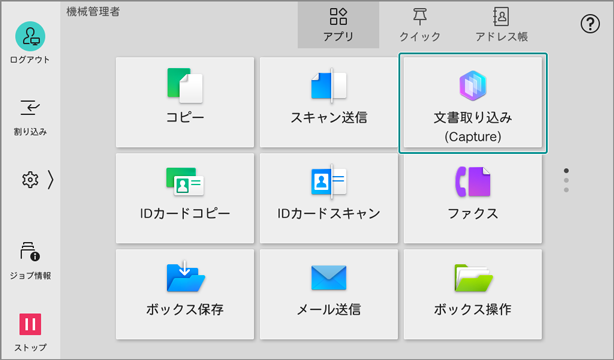
Task: Tap the ログアウト user icon
Action: click(30, 36)
